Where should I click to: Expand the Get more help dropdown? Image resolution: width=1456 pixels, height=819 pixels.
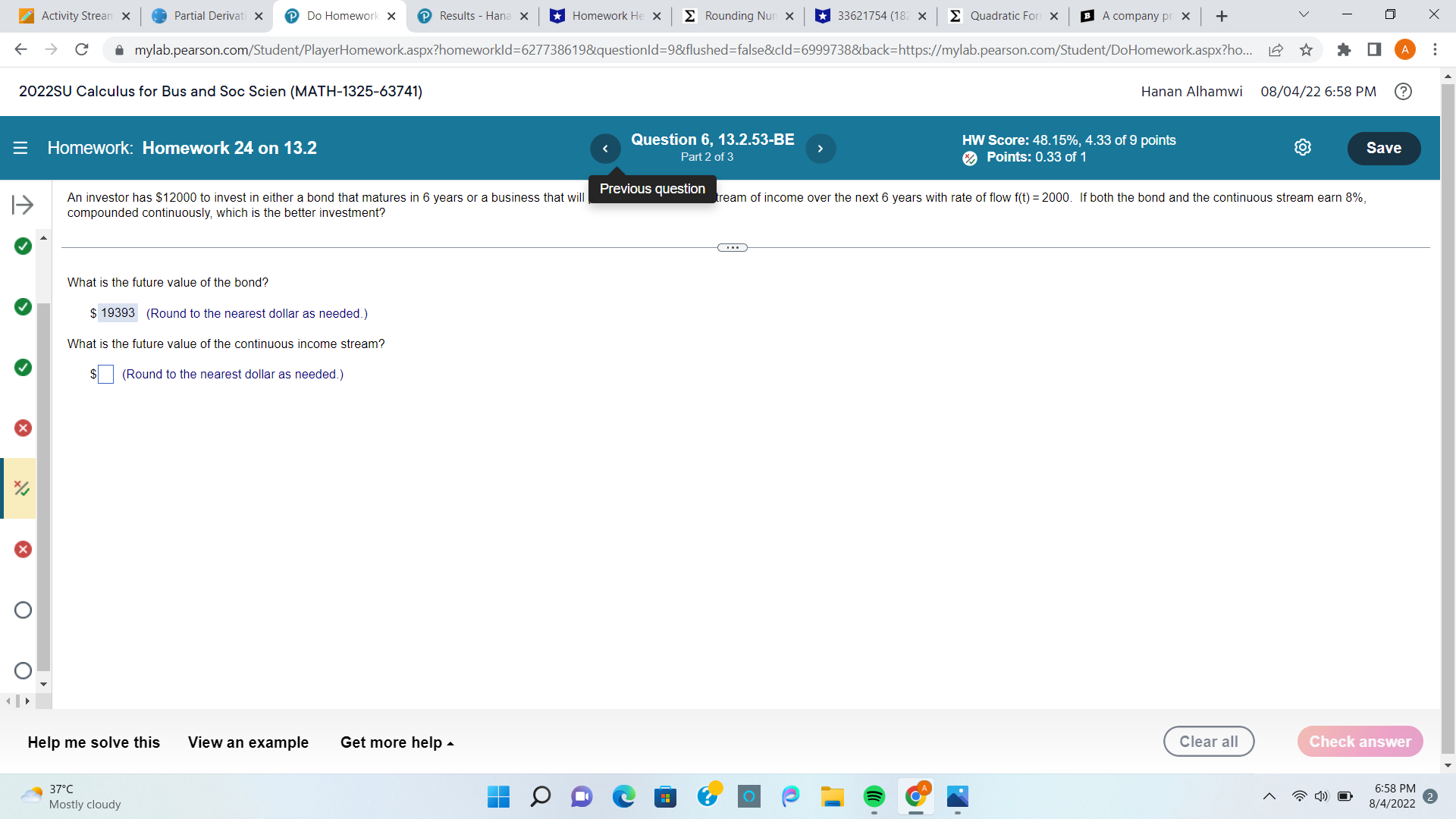[396, 742]
